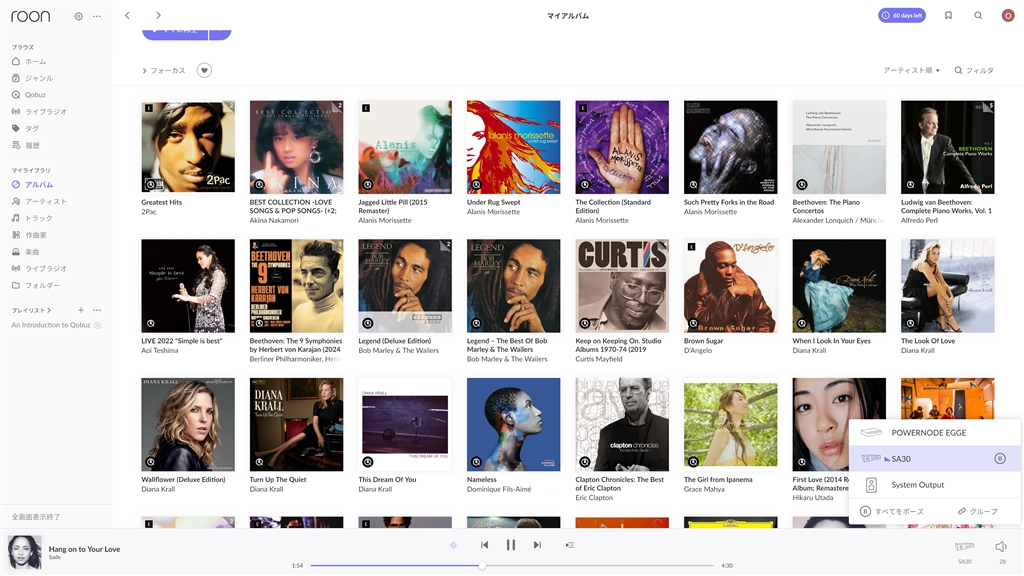Expand the プレイリスト section header
Screen dimensions: 1024x576
(x=31, y=310)
